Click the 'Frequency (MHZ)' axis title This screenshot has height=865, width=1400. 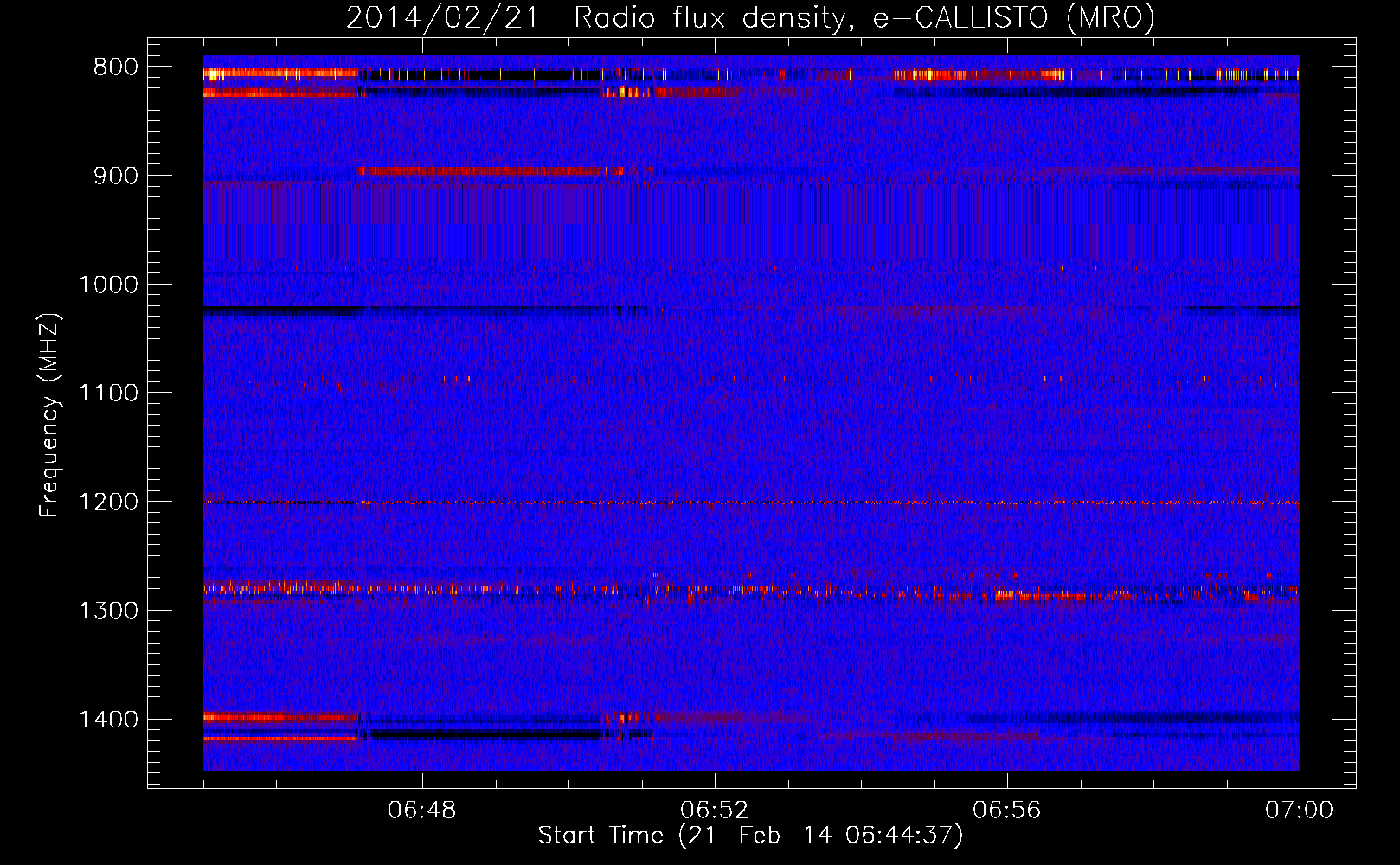(50, 415)
